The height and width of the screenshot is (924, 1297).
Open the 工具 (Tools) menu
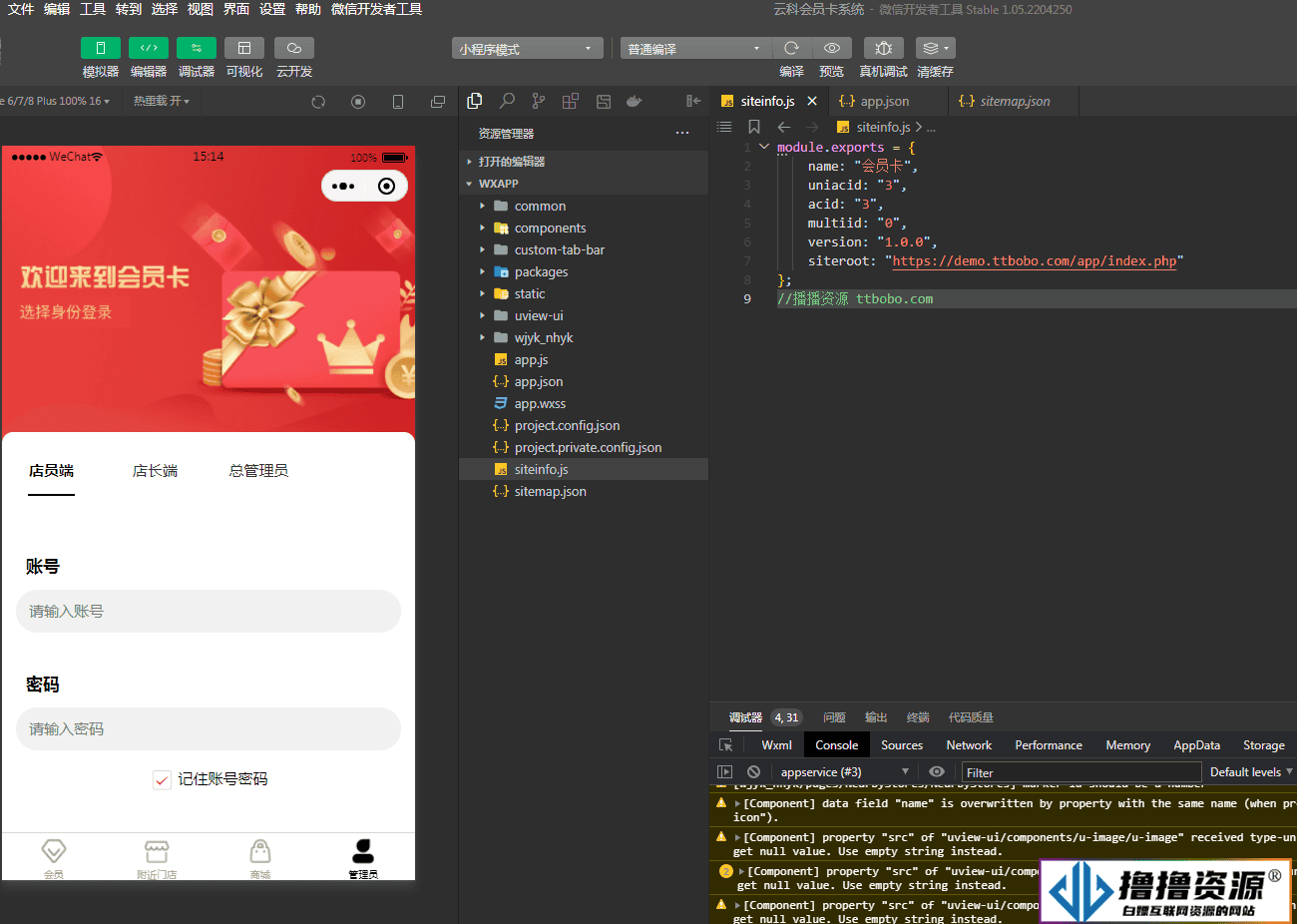(x=93, y=9)
